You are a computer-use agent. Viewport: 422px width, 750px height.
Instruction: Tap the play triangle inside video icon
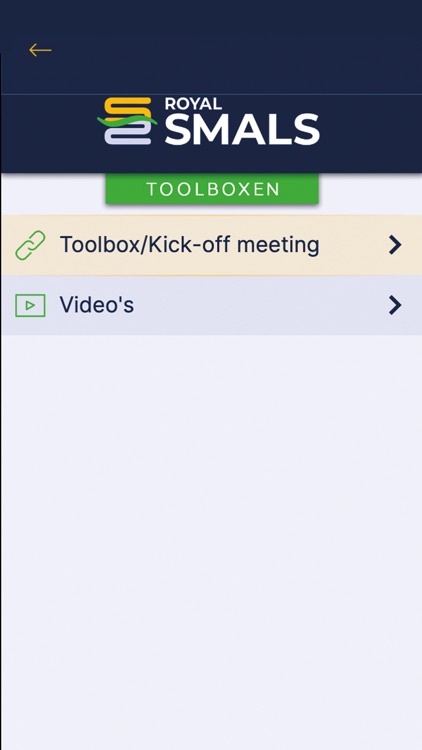pos(30,305)
